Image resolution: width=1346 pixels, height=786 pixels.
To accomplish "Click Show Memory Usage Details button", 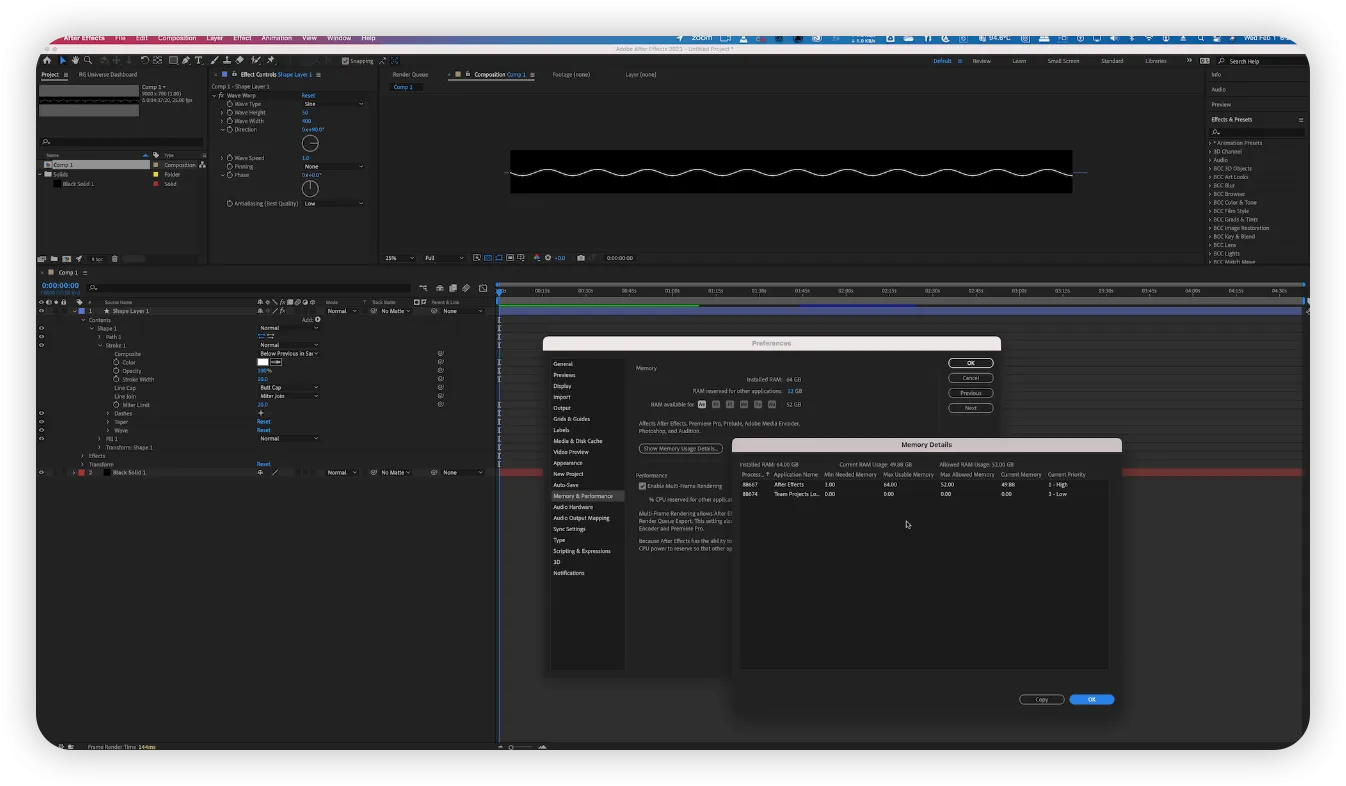I will coord(681,449).
